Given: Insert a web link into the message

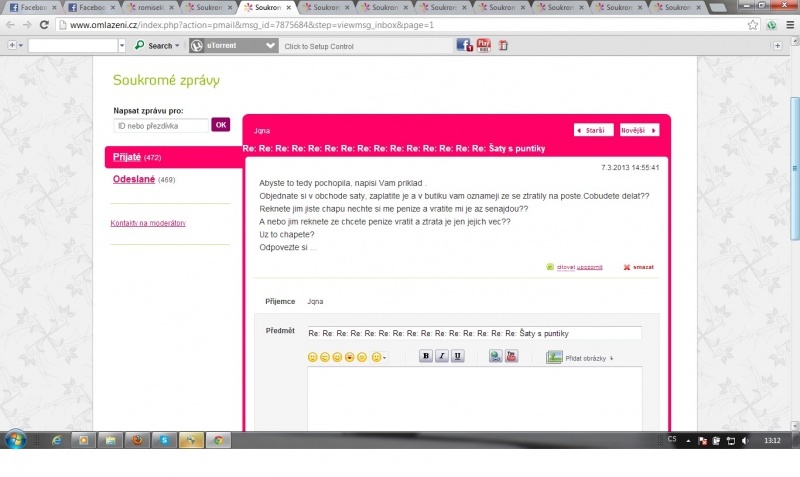Looking at the screenshot, I should point(495,356).
